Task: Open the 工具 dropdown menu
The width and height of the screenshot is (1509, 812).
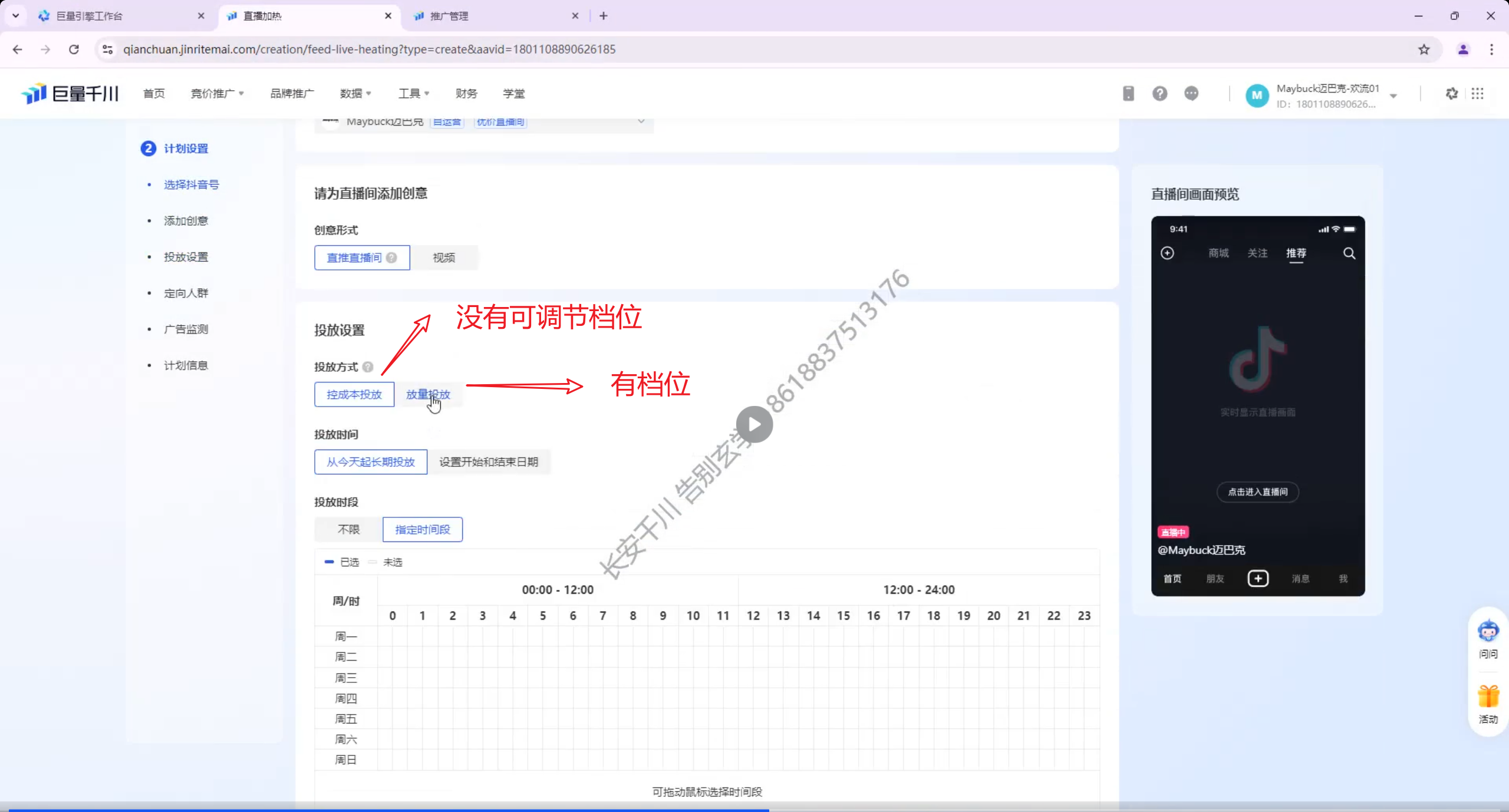Action: click(413, 94)
